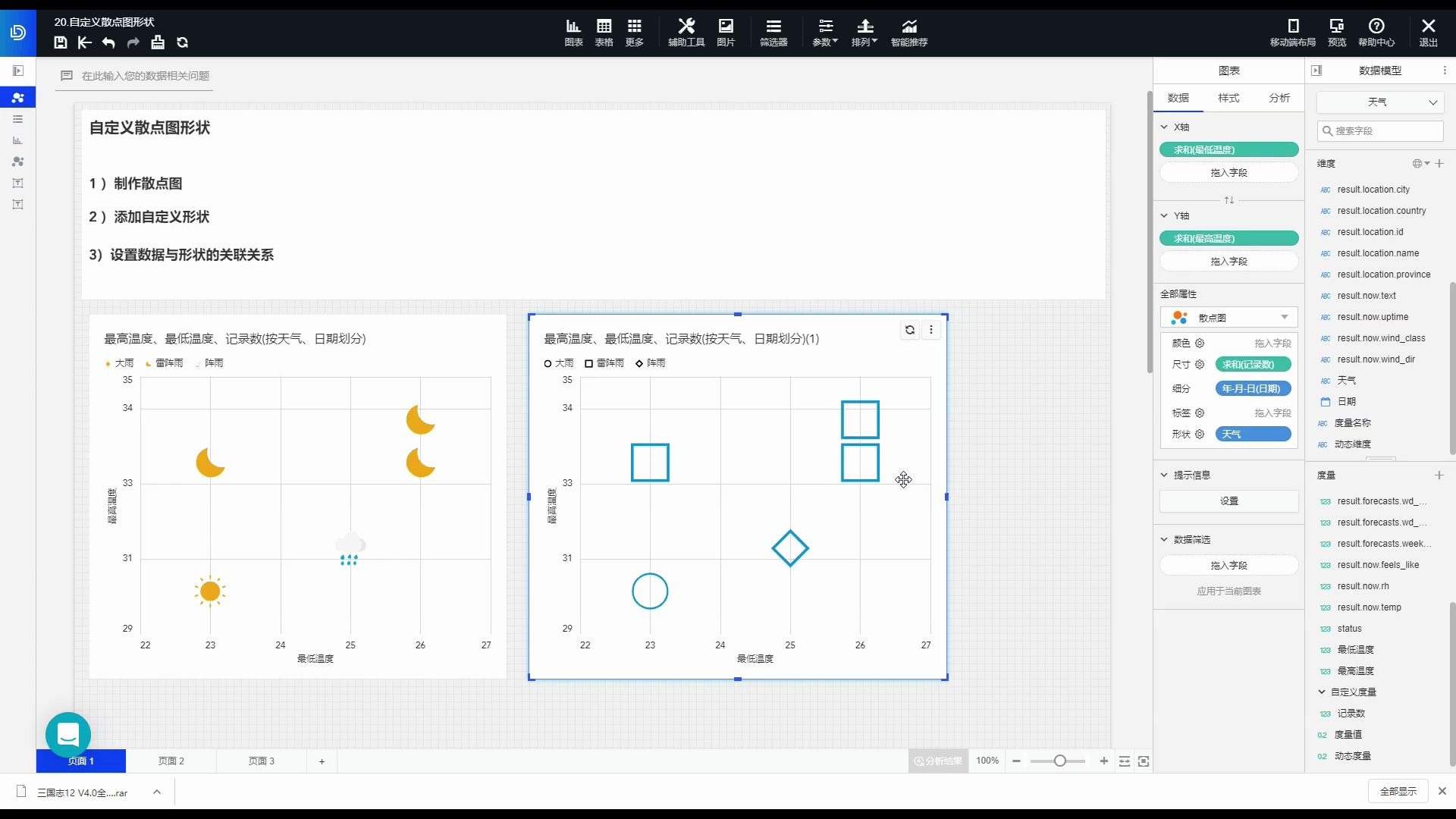The width and height of the screenshot is (1456, 819).
Task: Switch to the 分析 analysis tab
Action: 1279,98
